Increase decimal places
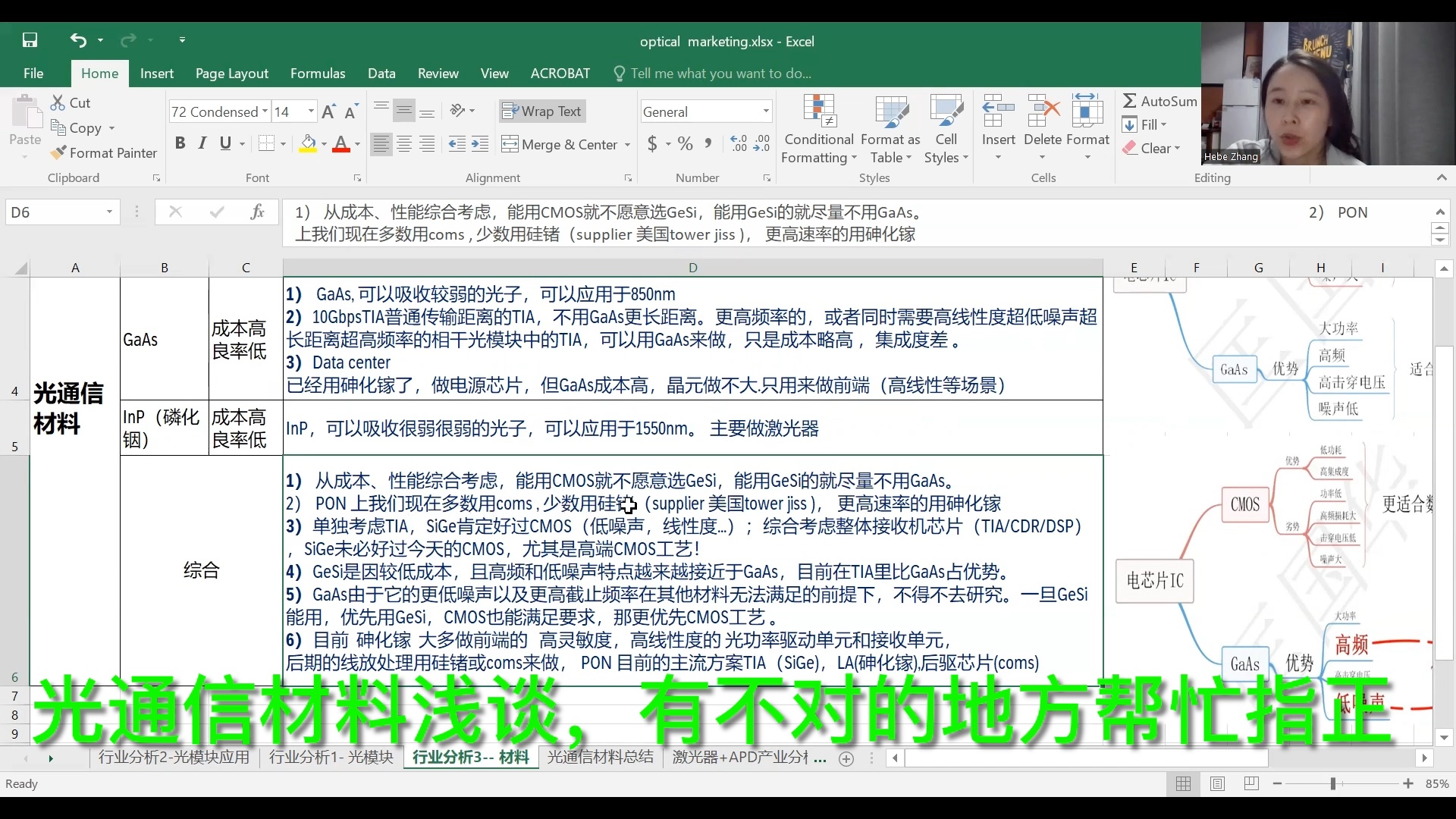 point(739,143)
